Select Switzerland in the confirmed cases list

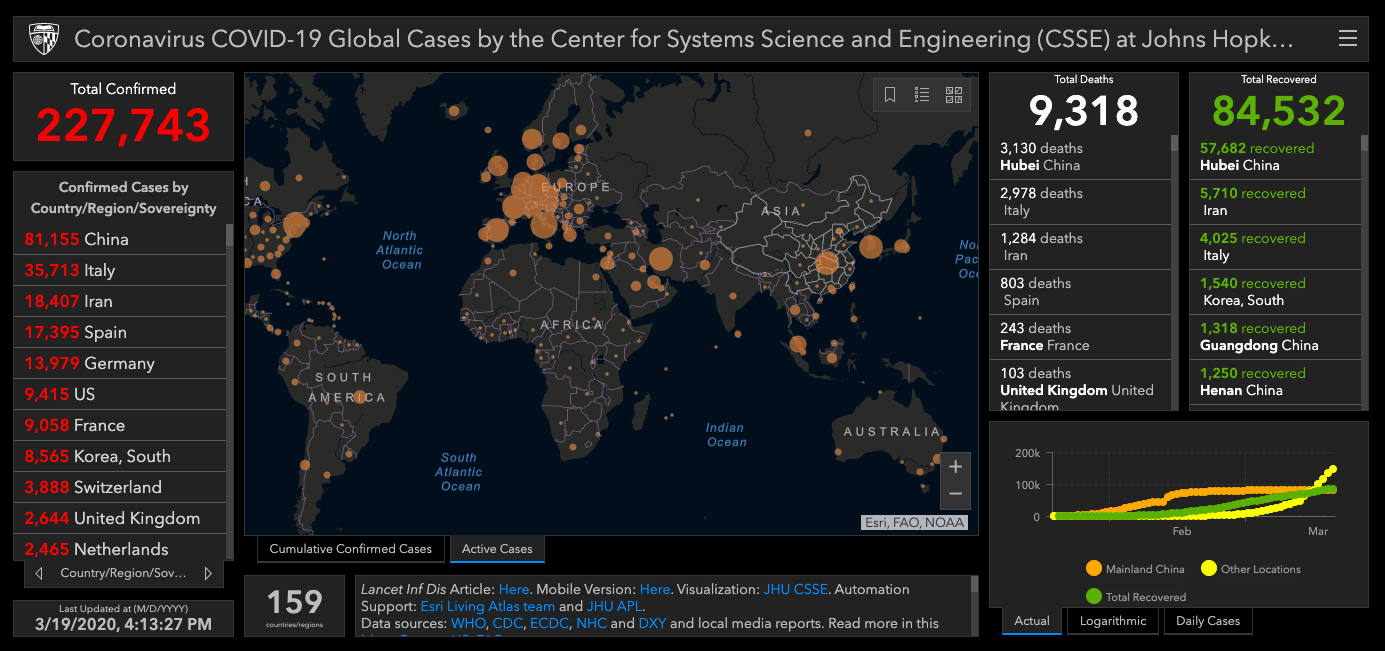(120, 487)
